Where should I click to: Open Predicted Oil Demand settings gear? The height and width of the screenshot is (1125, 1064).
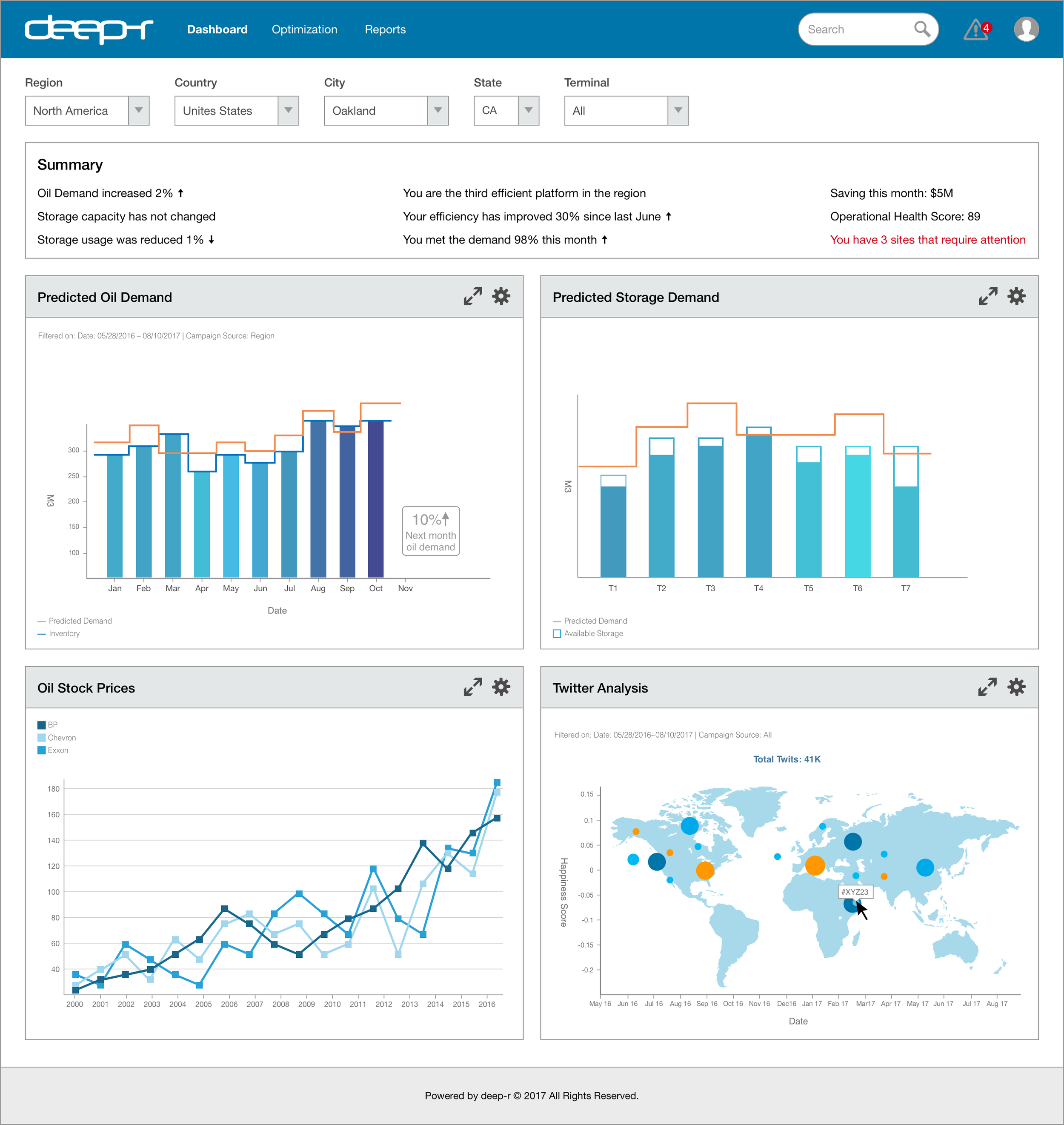click(501, 296)
